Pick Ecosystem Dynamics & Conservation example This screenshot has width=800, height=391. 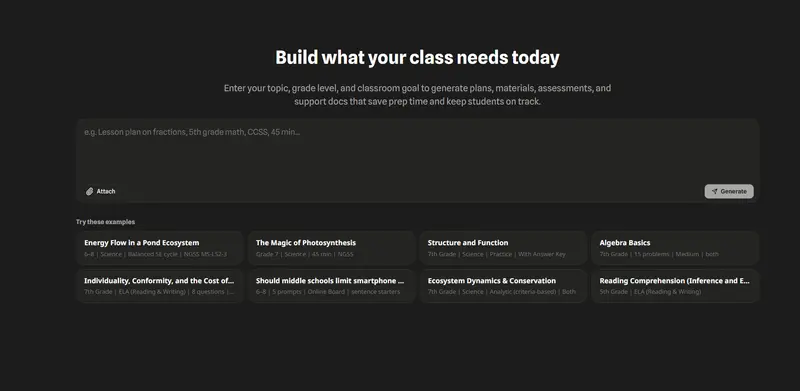[503, 286]
